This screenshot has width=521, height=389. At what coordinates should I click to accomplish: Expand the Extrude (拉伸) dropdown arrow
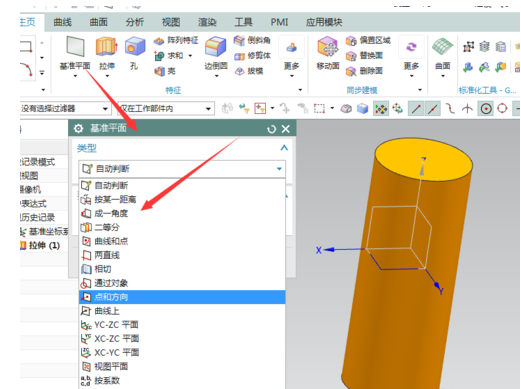coord(107,76)
